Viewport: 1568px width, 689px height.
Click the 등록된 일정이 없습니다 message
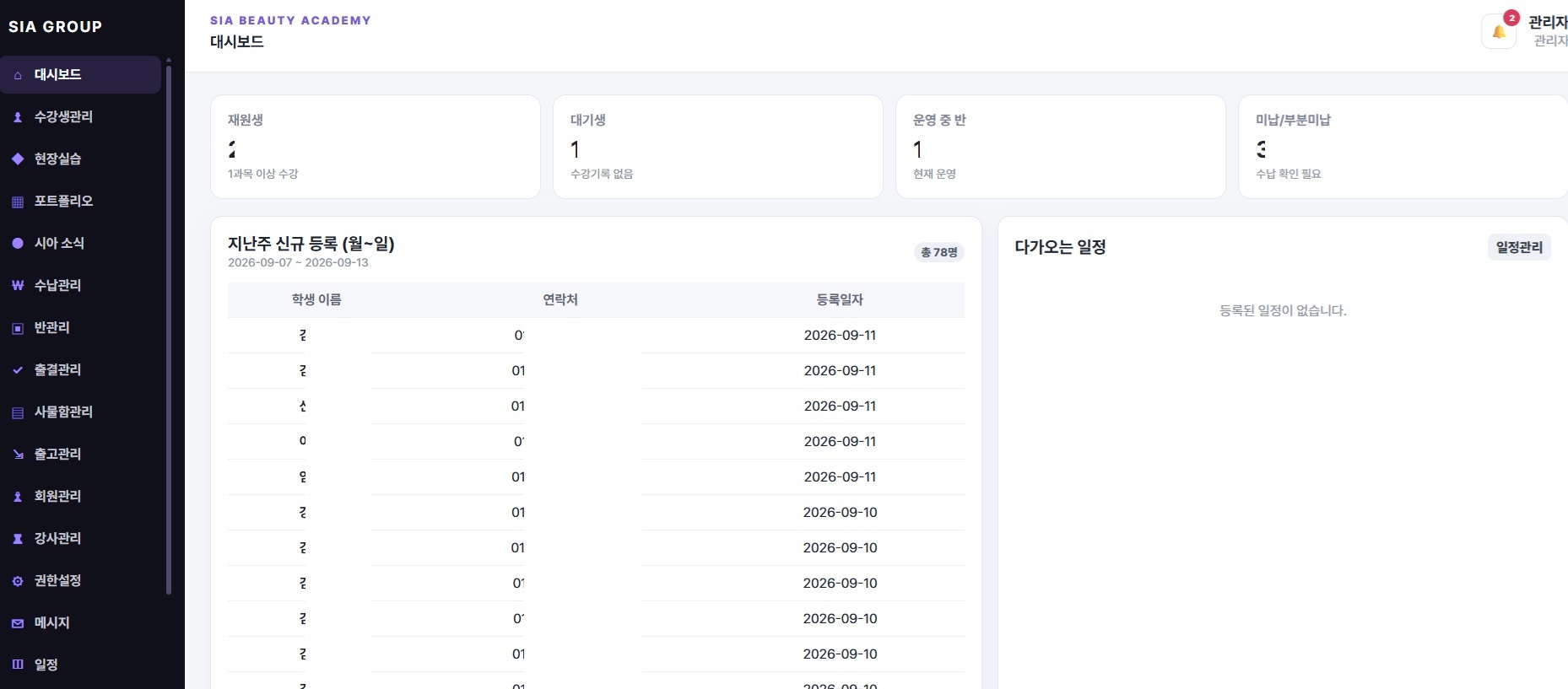pyautogui.click(x=1283, y=310)
